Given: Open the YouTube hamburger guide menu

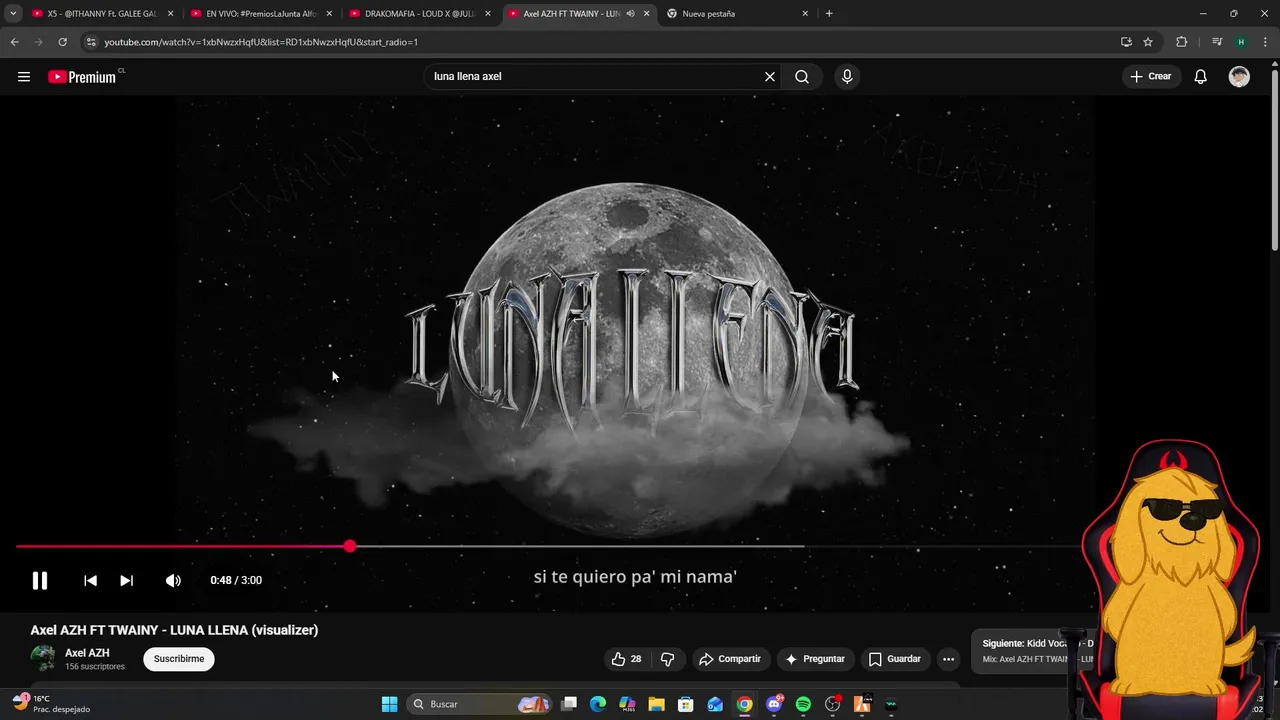Looking at the screenshot, I should tap(24, 77).
